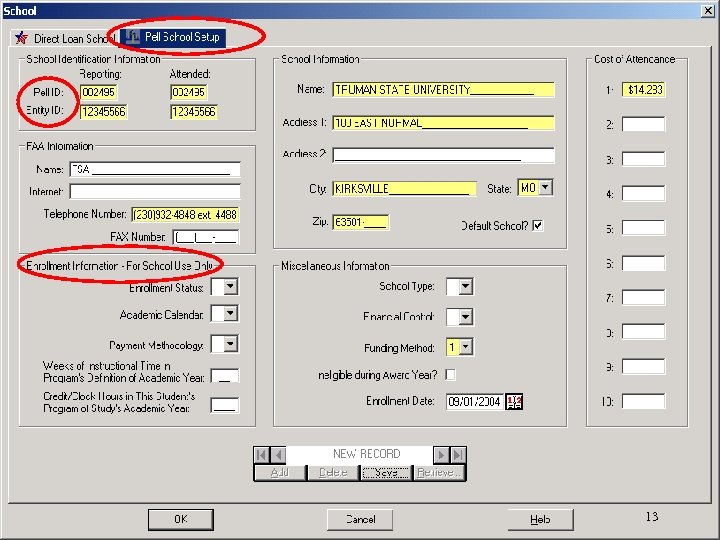Open the School Type dropdown
The height and width of the screenshot is (540, 720).
pyautogui.click(x=466, y=287)
